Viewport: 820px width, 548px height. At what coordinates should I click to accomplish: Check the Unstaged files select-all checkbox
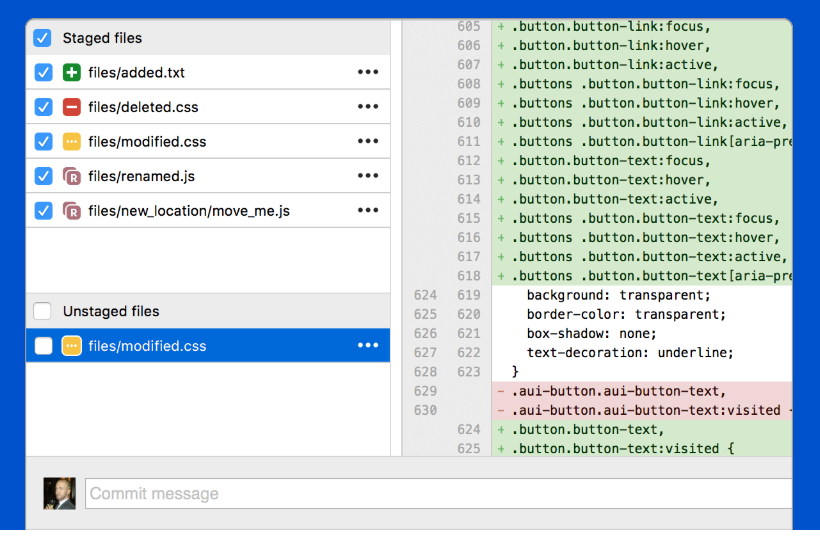point(42,311)
